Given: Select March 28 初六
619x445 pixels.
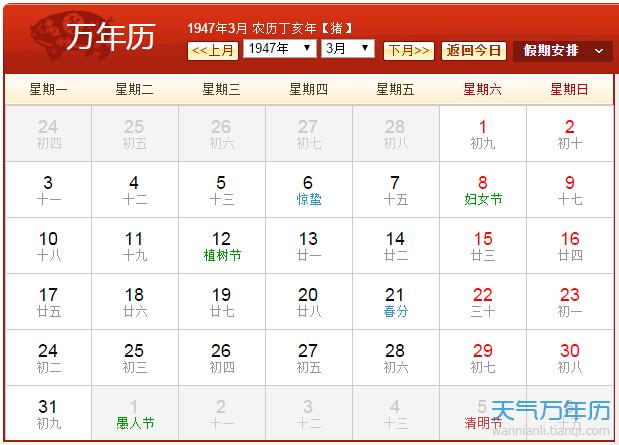Looking at the screenshot, I should (x=396, y=358).
